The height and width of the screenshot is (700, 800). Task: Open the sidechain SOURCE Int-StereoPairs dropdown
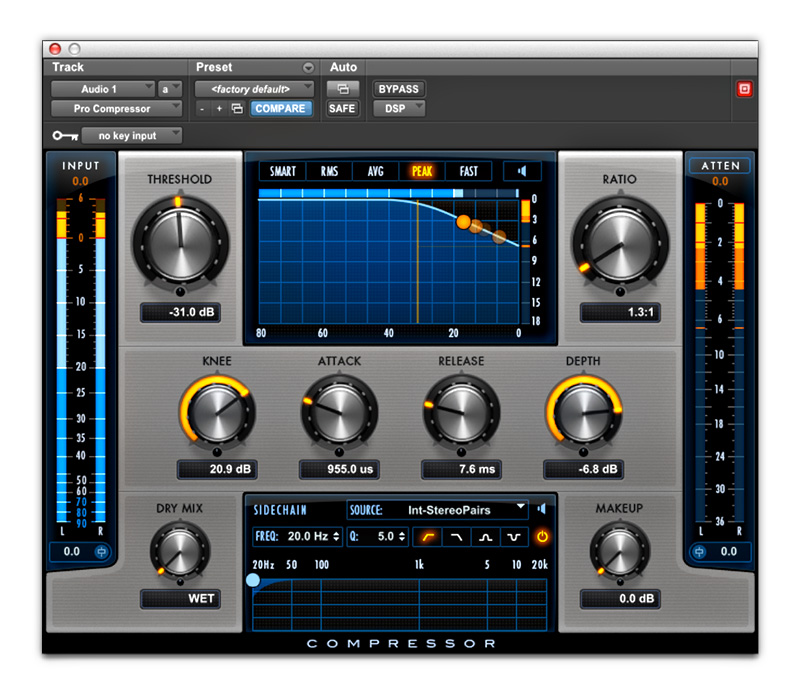(x=437, y=510)
